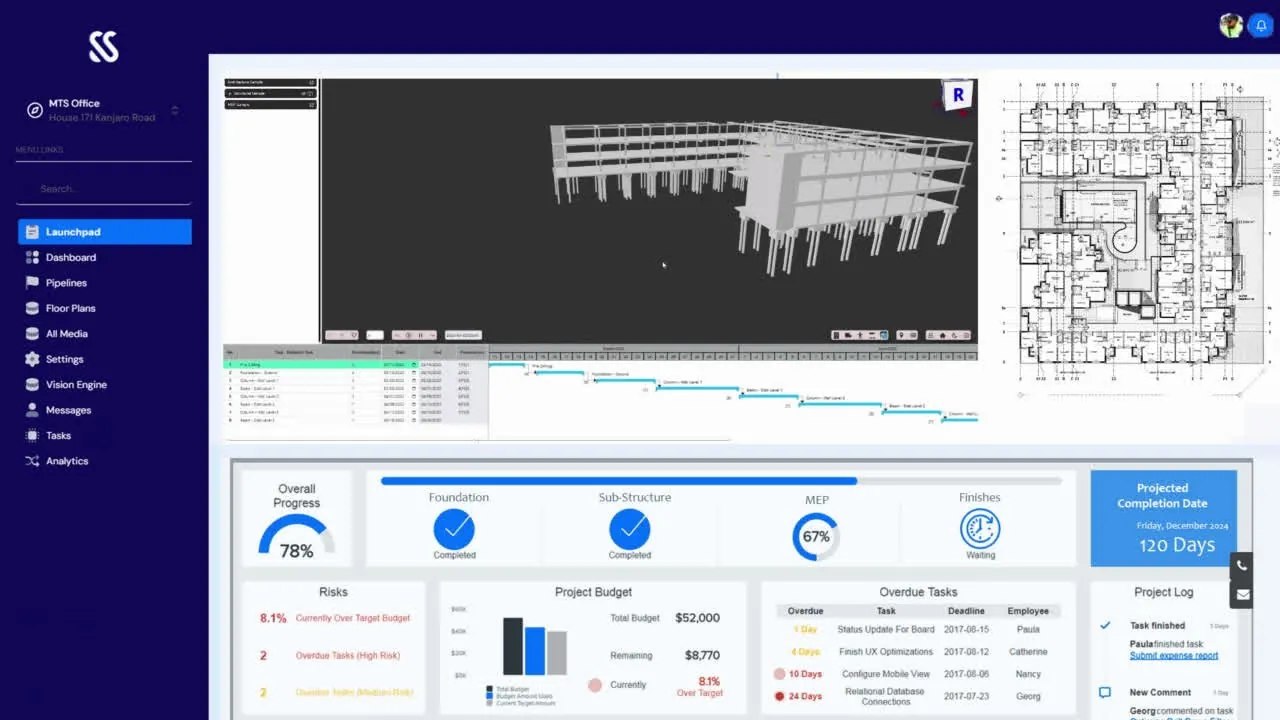This screenshot has width=1280, height=720.
Task: Click the Finish UX Optimizations task
Action: click(886, 652)
